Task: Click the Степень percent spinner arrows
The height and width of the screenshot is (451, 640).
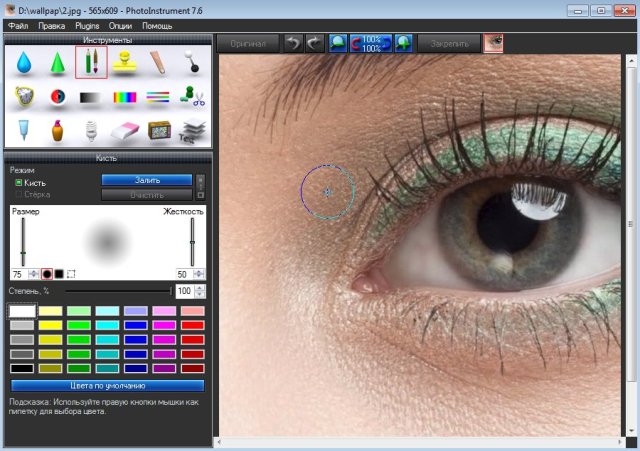Action: click(x=199, y=290)
